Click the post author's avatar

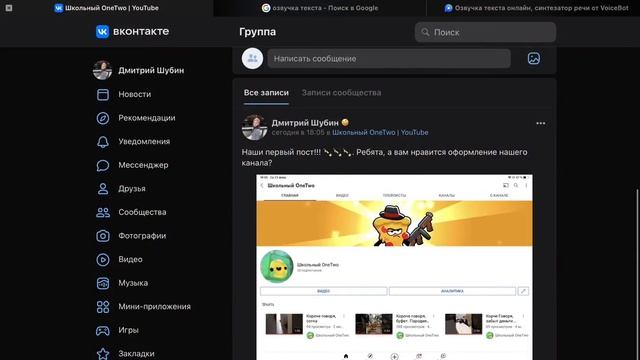coord(254,127)
